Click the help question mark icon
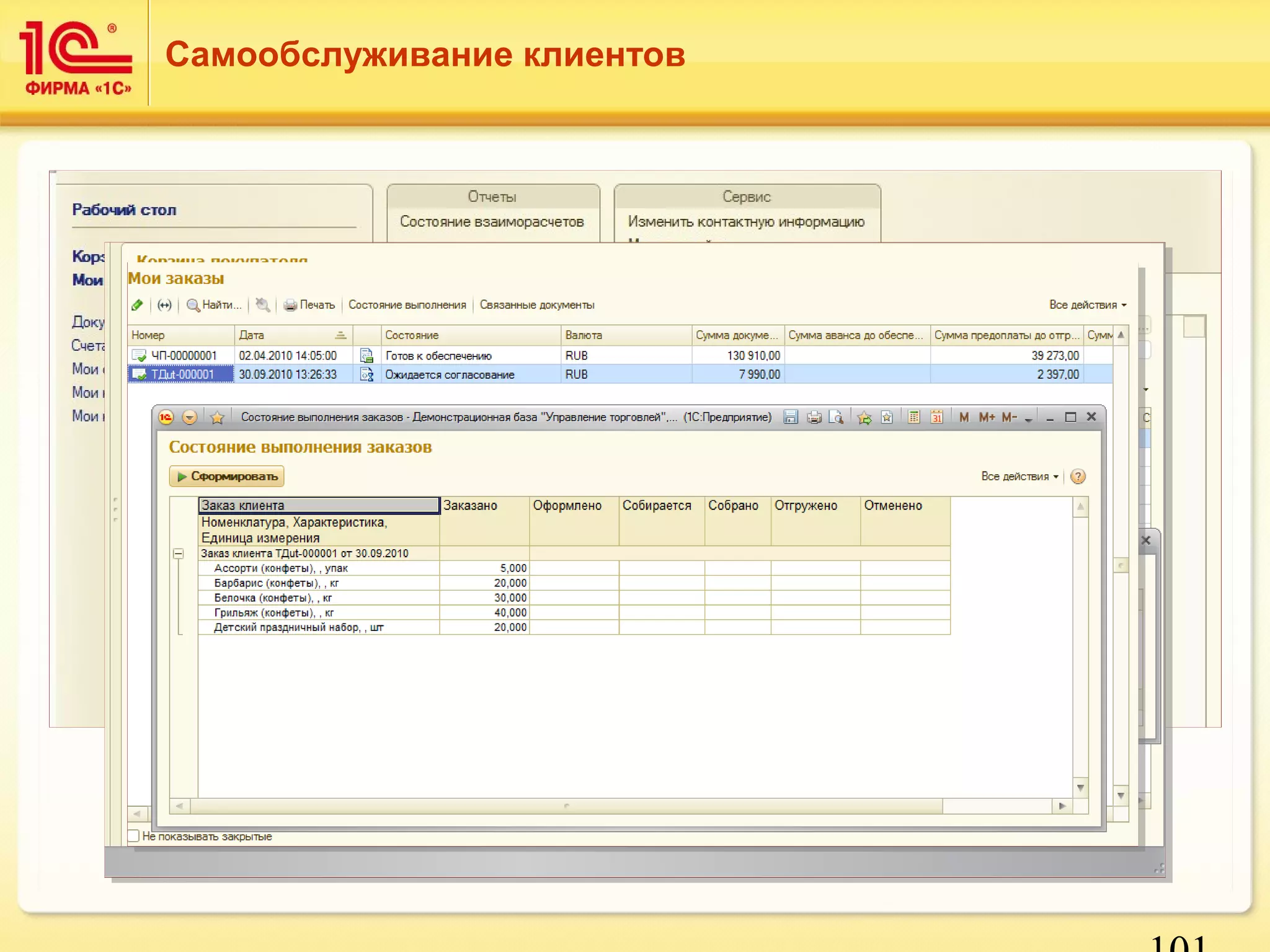1270x952 pixels. (x=1078, y=476)
